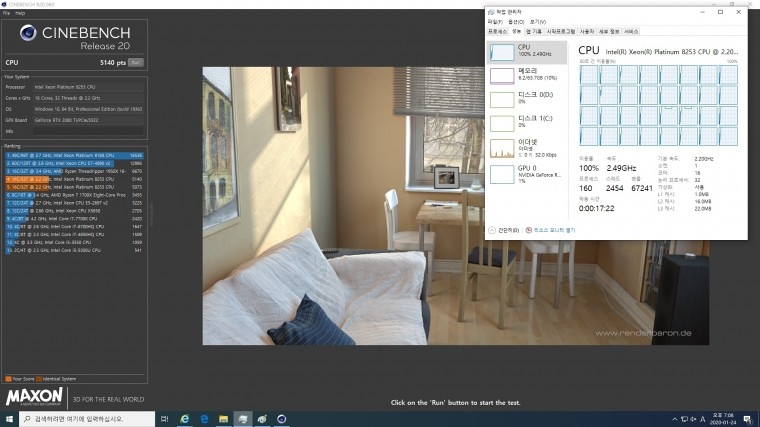
Task: Select ranking row 10, Core i7-6700HQ
Action: (x=74, y=226)
